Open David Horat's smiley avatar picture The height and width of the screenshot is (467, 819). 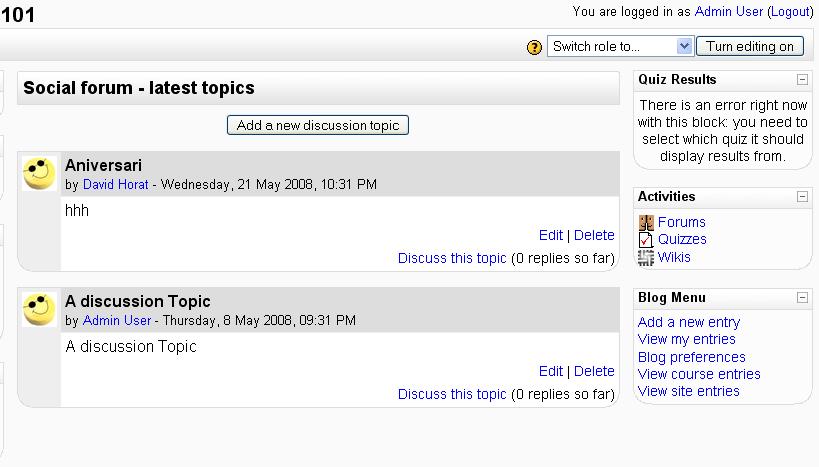click(39, 173)
